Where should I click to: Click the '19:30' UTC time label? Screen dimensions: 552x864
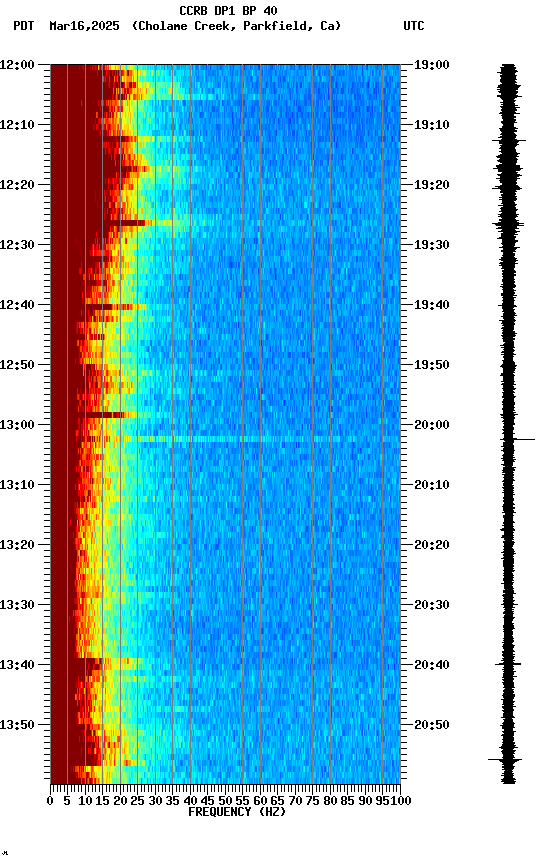coord(432,245)
